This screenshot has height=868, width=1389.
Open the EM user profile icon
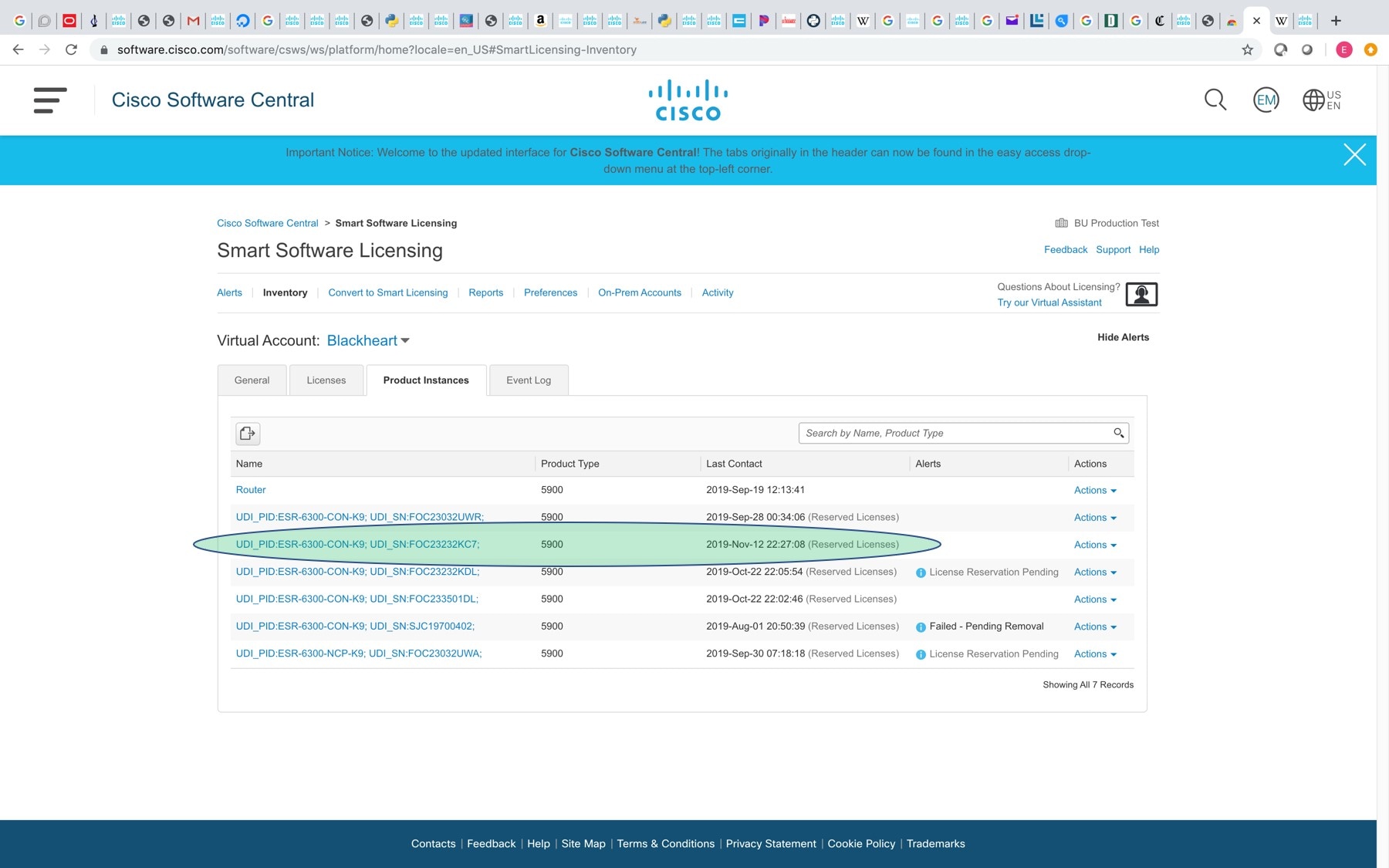(x=1266, y=100)
